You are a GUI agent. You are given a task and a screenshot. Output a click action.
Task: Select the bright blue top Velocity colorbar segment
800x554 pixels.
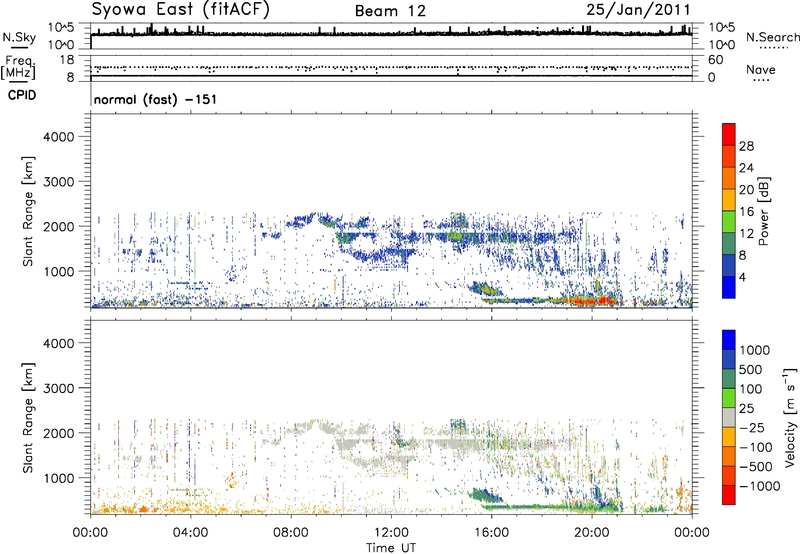[729, 340]
